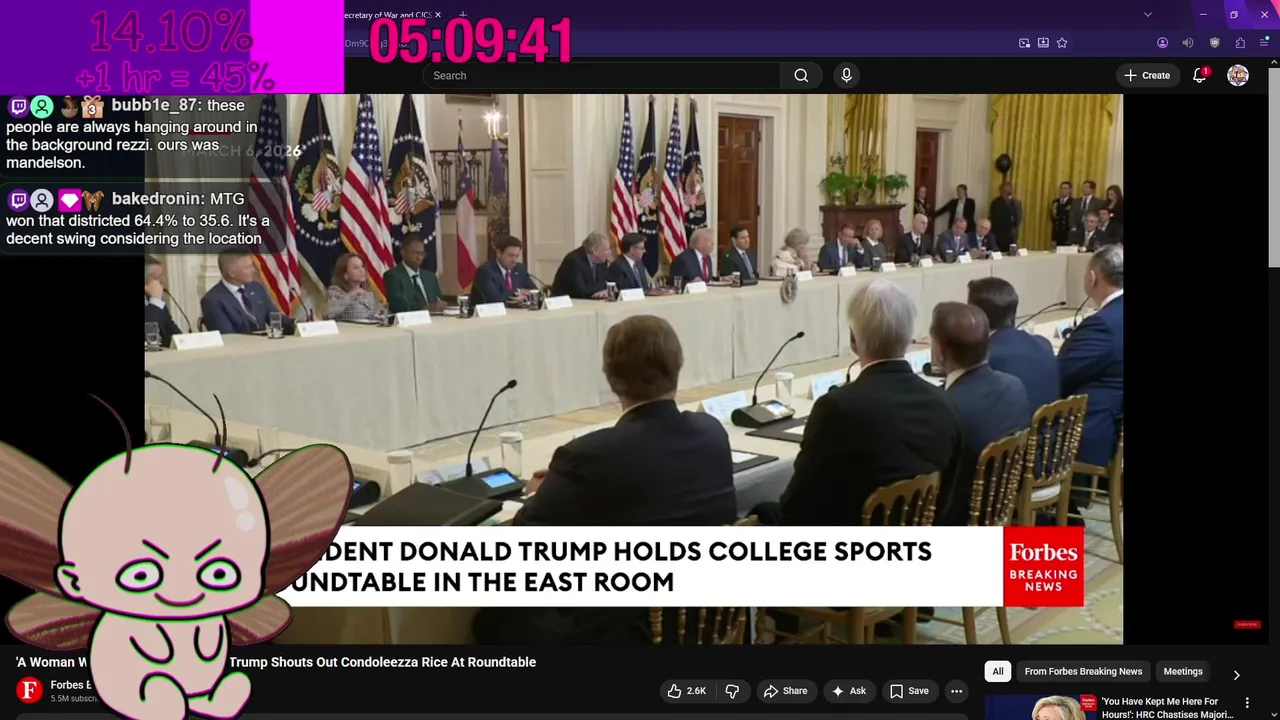The image size is (1280, 720).
Task: Open the YouTube account avatar menu
Action: click(x=1238, y=75)
